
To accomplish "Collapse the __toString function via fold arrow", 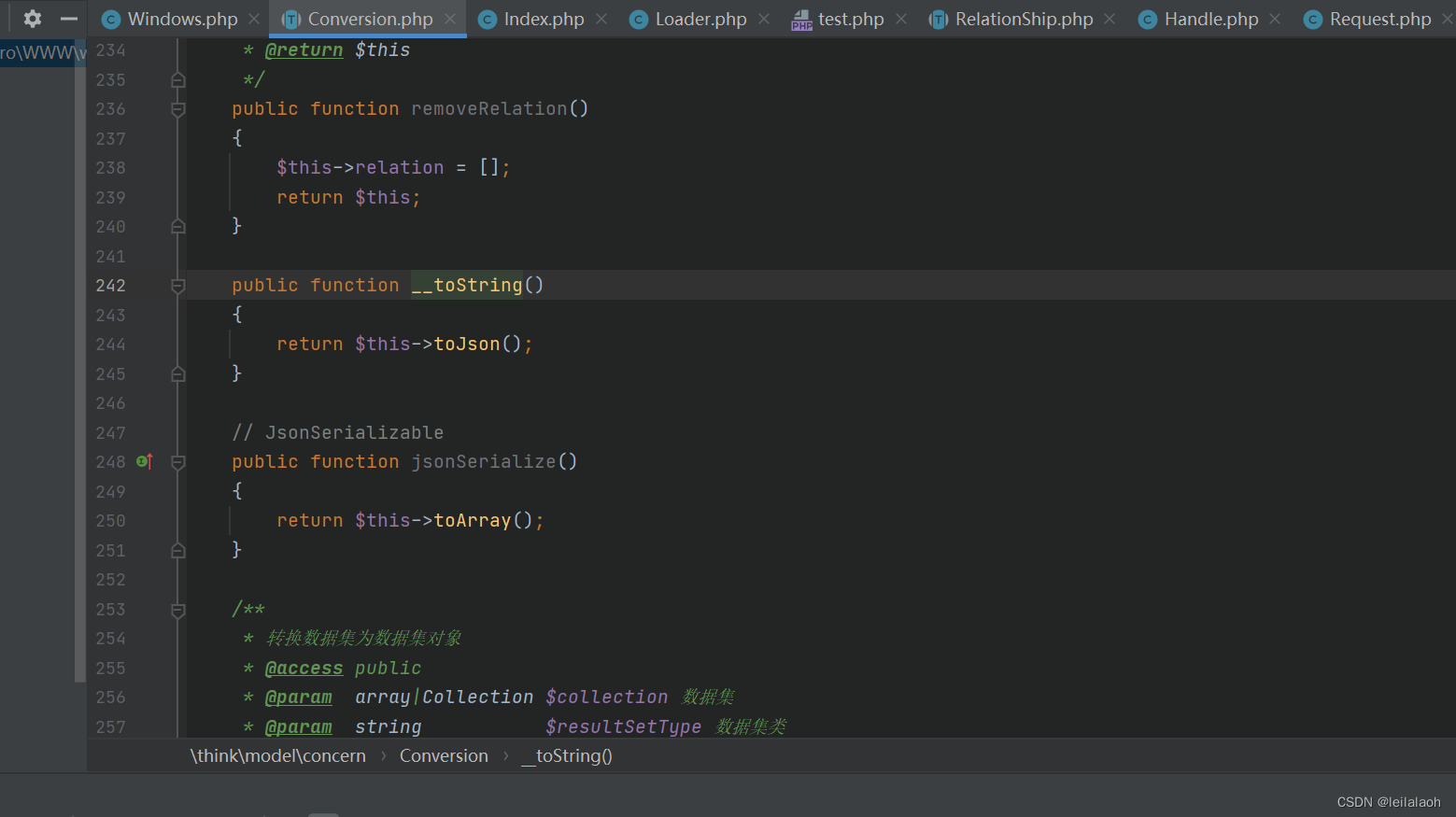I will (x=177, y=285).
